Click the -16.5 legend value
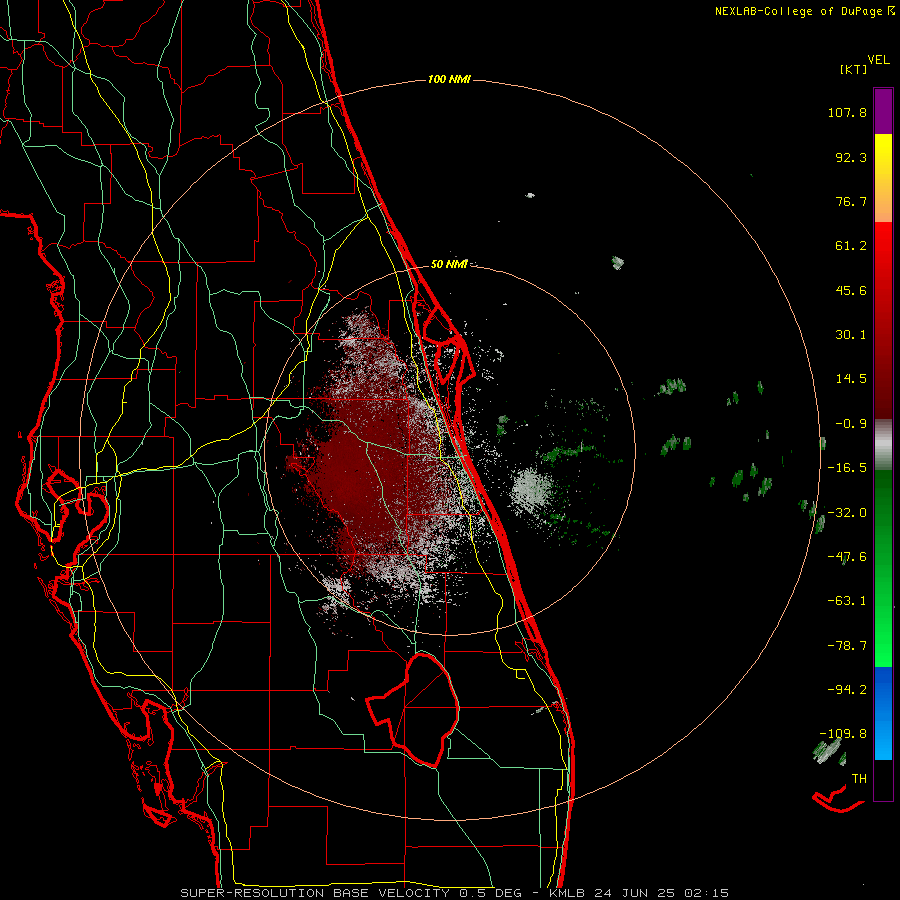This screenshot has width=900, height=900. [847, 468]
